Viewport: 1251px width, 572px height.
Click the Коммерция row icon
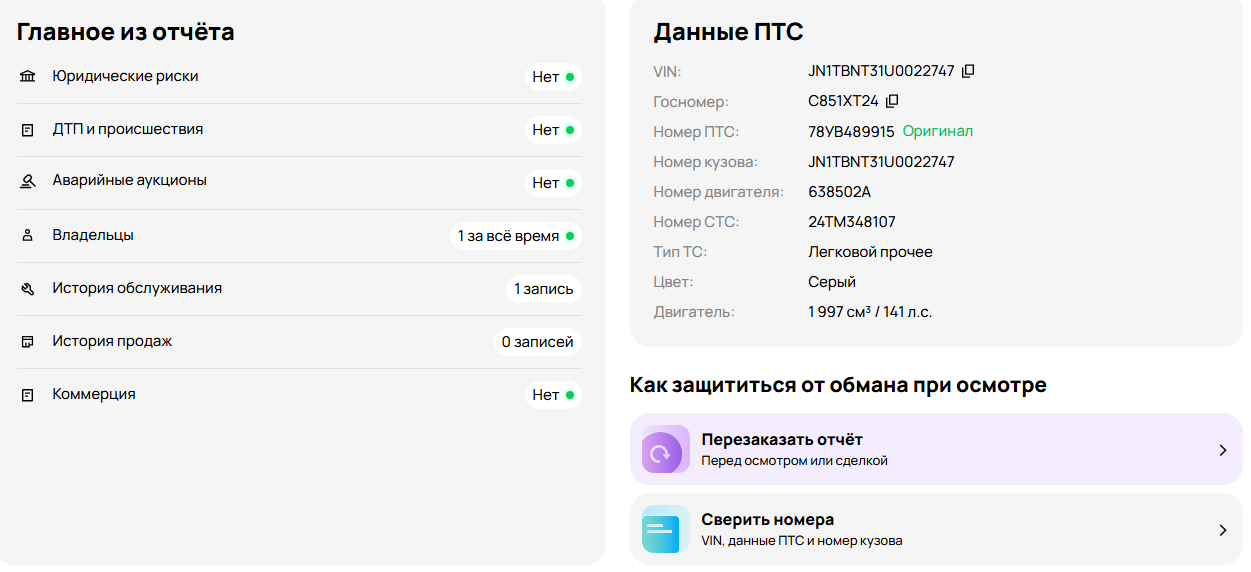pyautogui.click(x=28, y=395)
